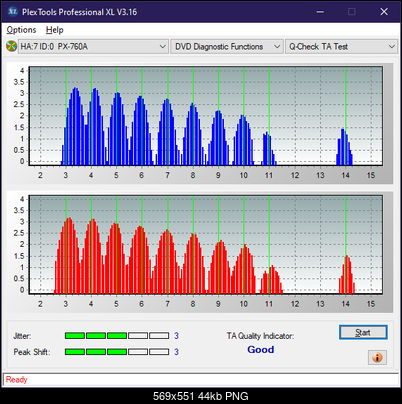This screenshot has height=404, width=402.
Task: Expand the Q-Check TA Test dropdown
Action: point(342,47)
